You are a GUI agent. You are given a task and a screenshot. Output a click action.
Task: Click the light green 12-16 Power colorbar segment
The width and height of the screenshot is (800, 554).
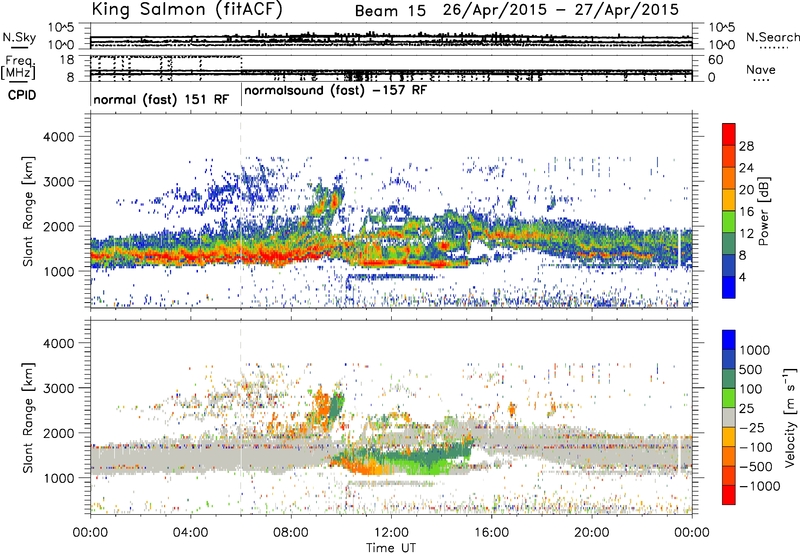coord(729,221)
